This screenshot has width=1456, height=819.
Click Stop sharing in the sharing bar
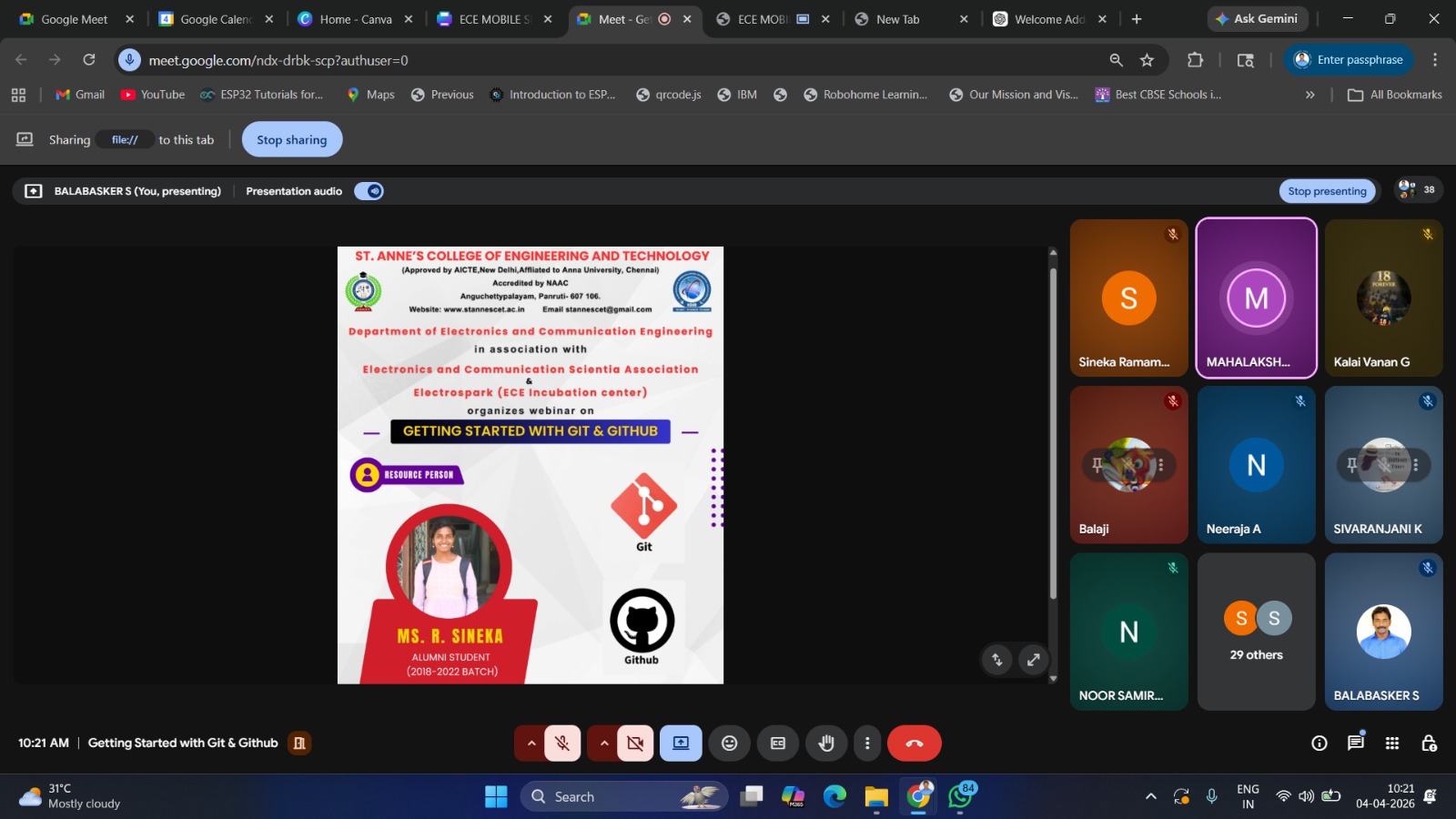click(291, 139)
